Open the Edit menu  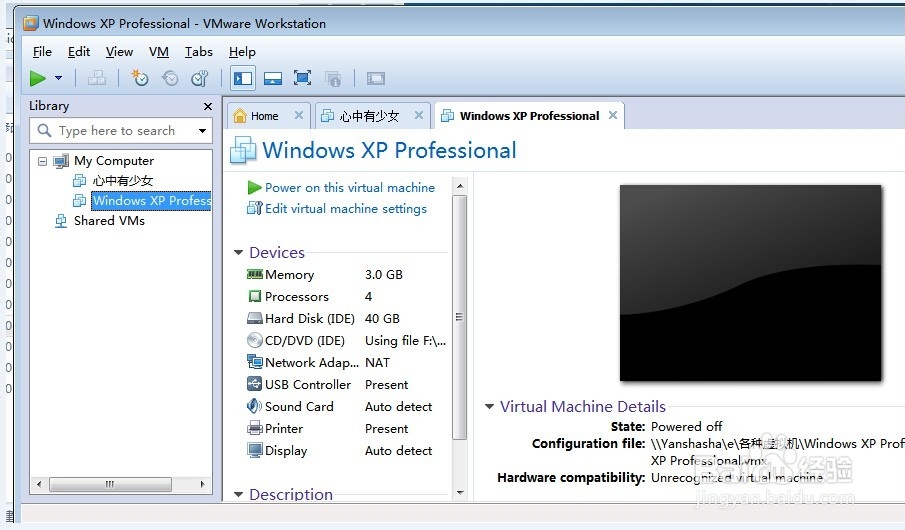pyautogui.click(x=78, y=52)
